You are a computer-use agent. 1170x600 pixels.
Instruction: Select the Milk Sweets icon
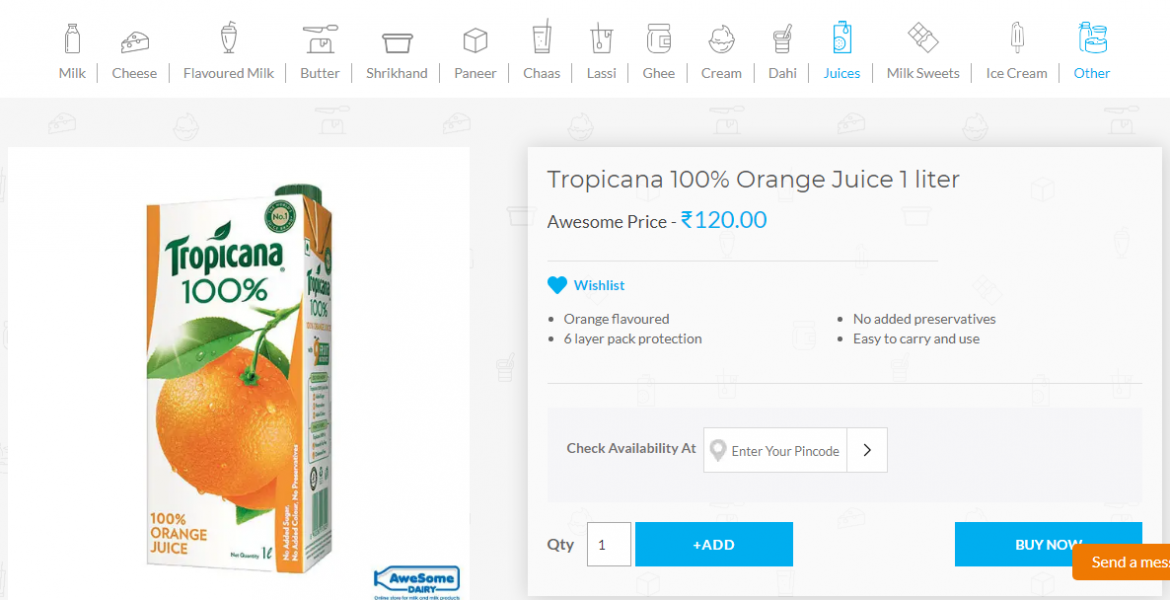[923, 40]
